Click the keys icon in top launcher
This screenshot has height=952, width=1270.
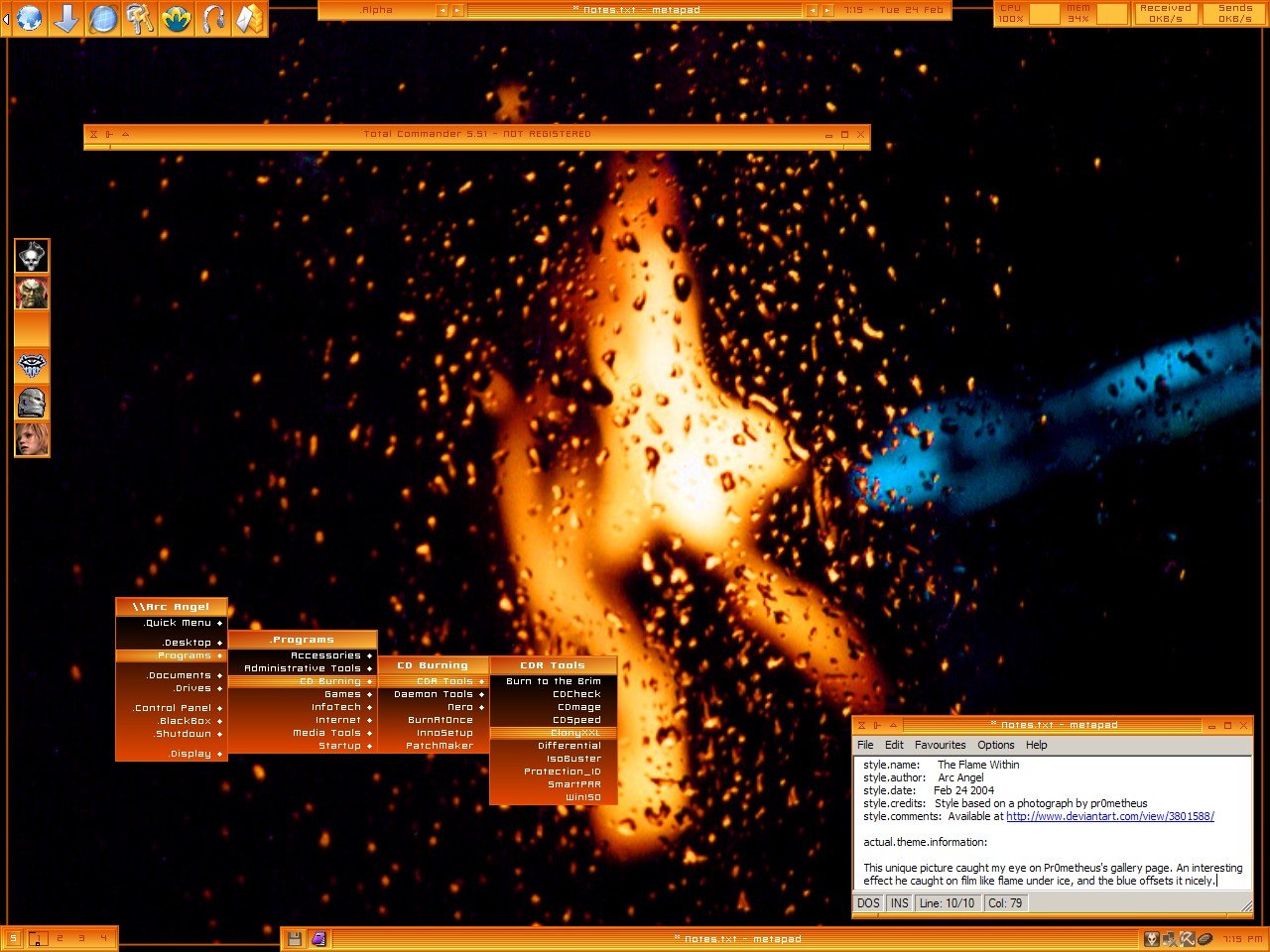[140, 19]
